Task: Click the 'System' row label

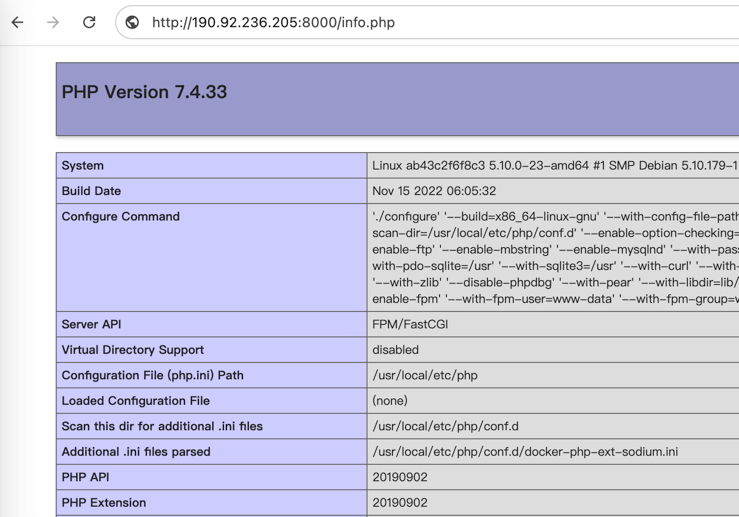Action: [x=82, y=165]
